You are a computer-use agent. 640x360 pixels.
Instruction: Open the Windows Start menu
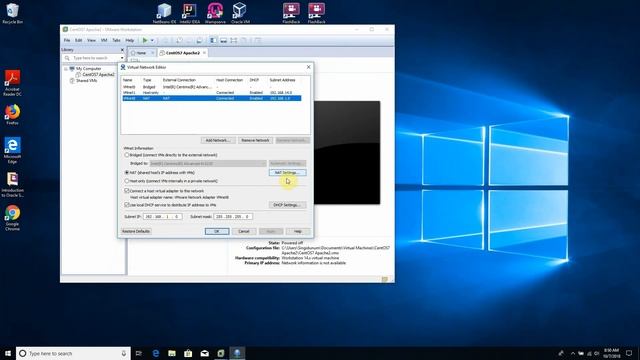click(x=8, y=353)
